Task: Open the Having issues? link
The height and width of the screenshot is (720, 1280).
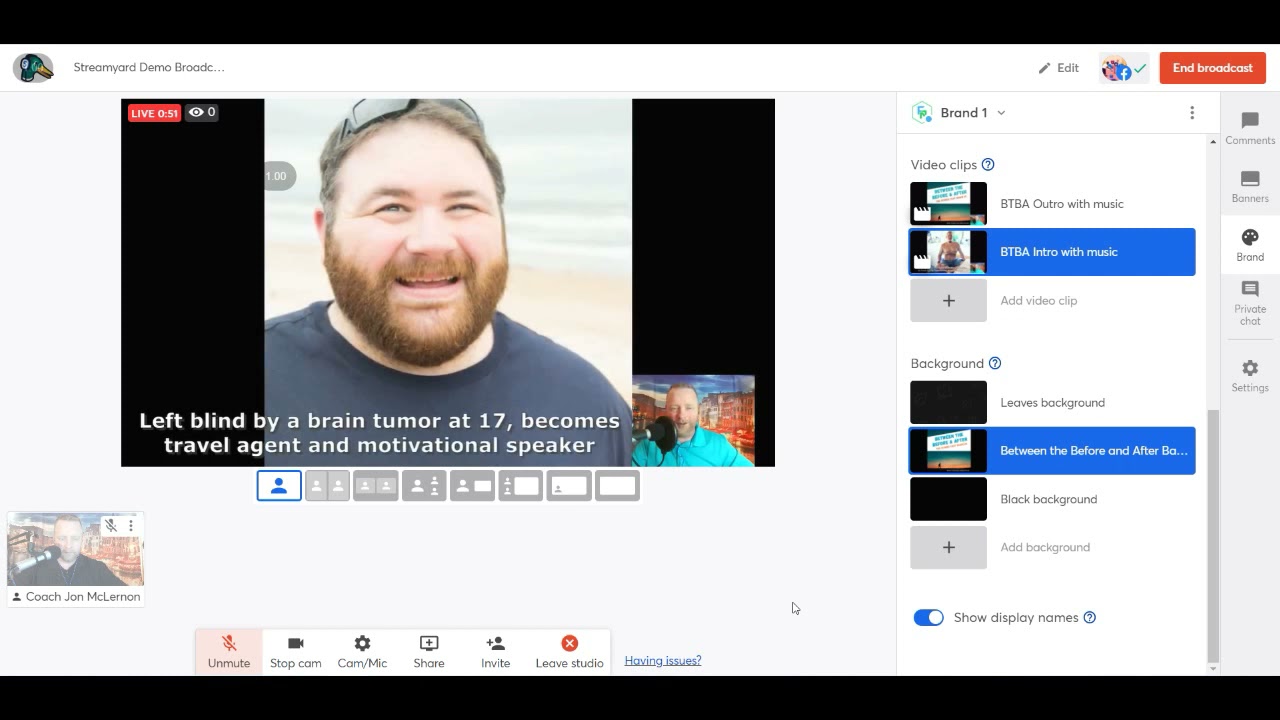Action: click(x=663, y=661)
